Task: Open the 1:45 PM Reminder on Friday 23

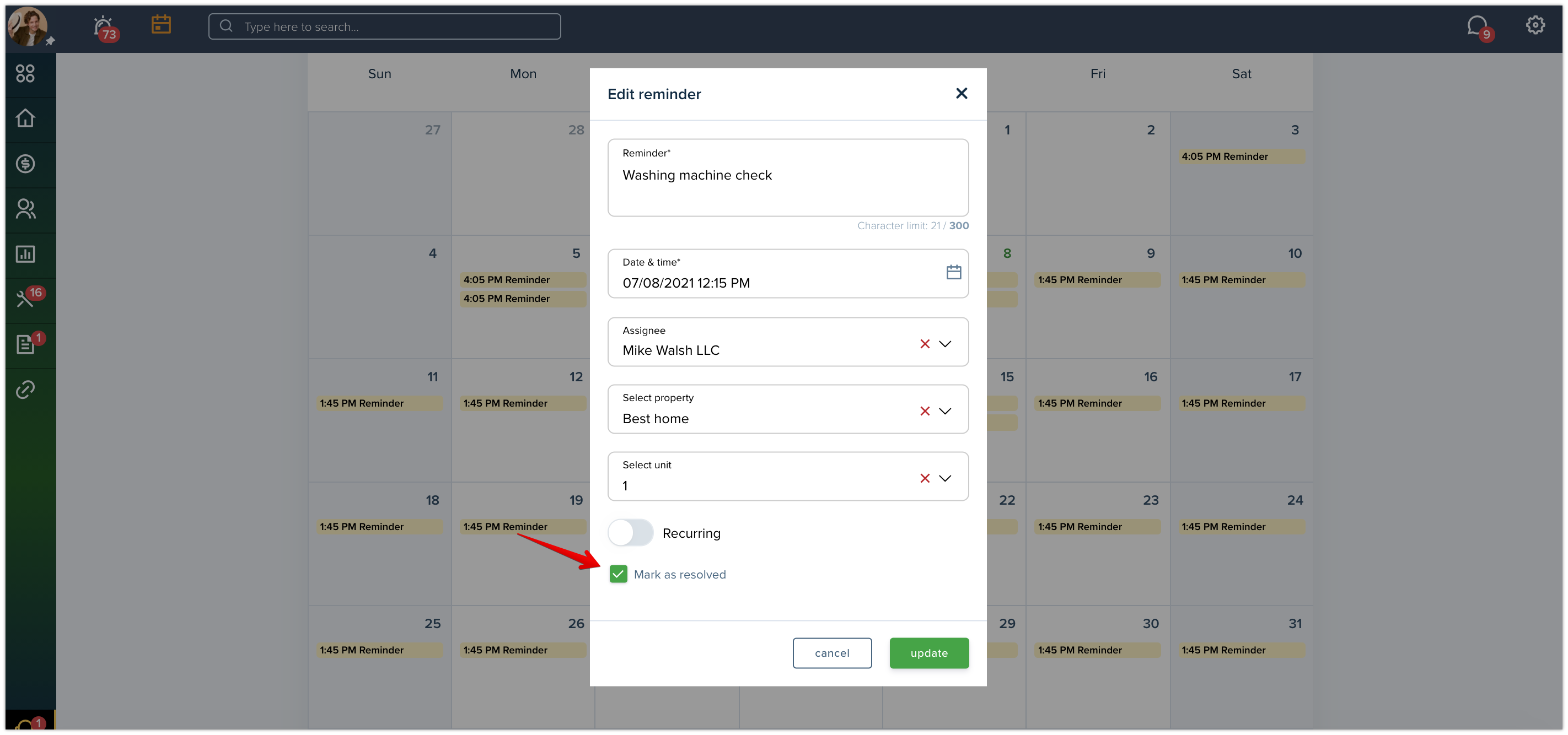Action: coord(1097,526)
